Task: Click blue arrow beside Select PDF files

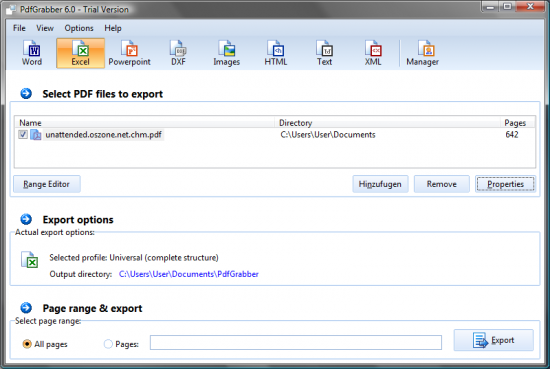Action: coord(26,94)
